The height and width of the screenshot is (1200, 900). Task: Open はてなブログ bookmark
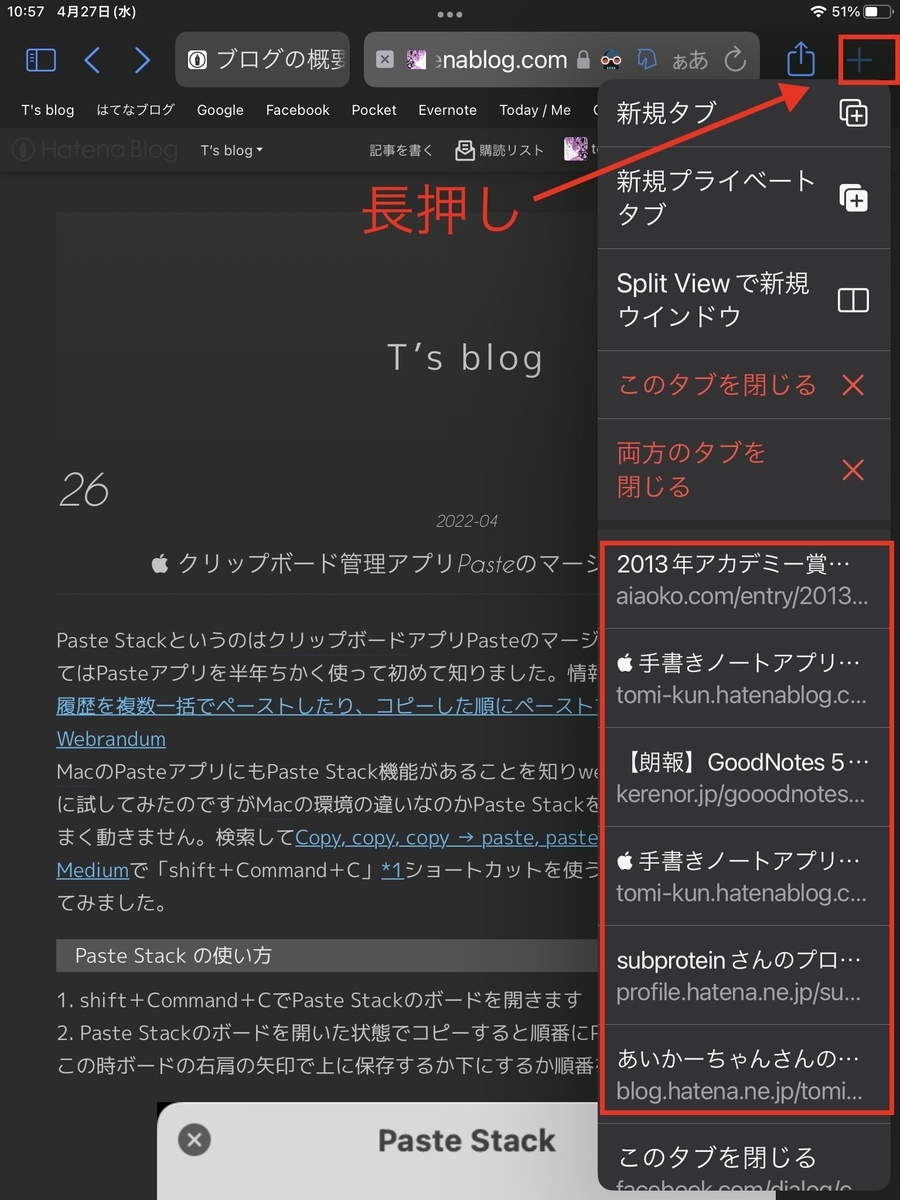pyautogui.click(x=135, y=110)
